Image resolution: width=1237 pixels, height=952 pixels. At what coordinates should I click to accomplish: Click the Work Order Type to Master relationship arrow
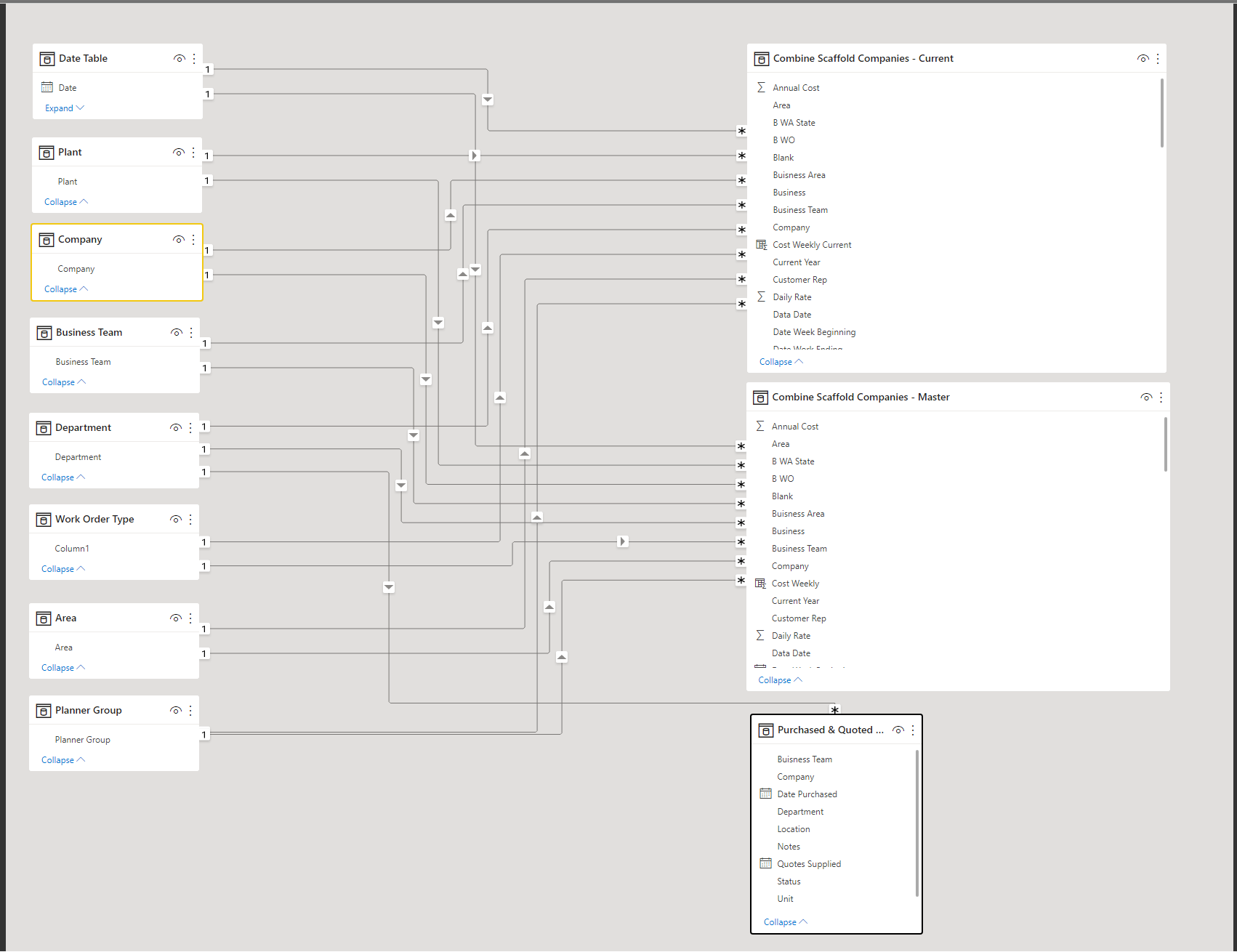tap(623, 541)
